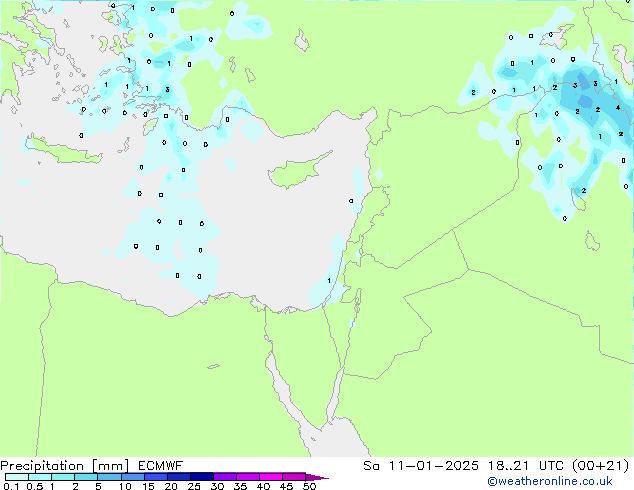The height and width of the screenshot is (490, 634).
Task: Click the 0.5–1 mm legend swatch
Action: [40, 477]
